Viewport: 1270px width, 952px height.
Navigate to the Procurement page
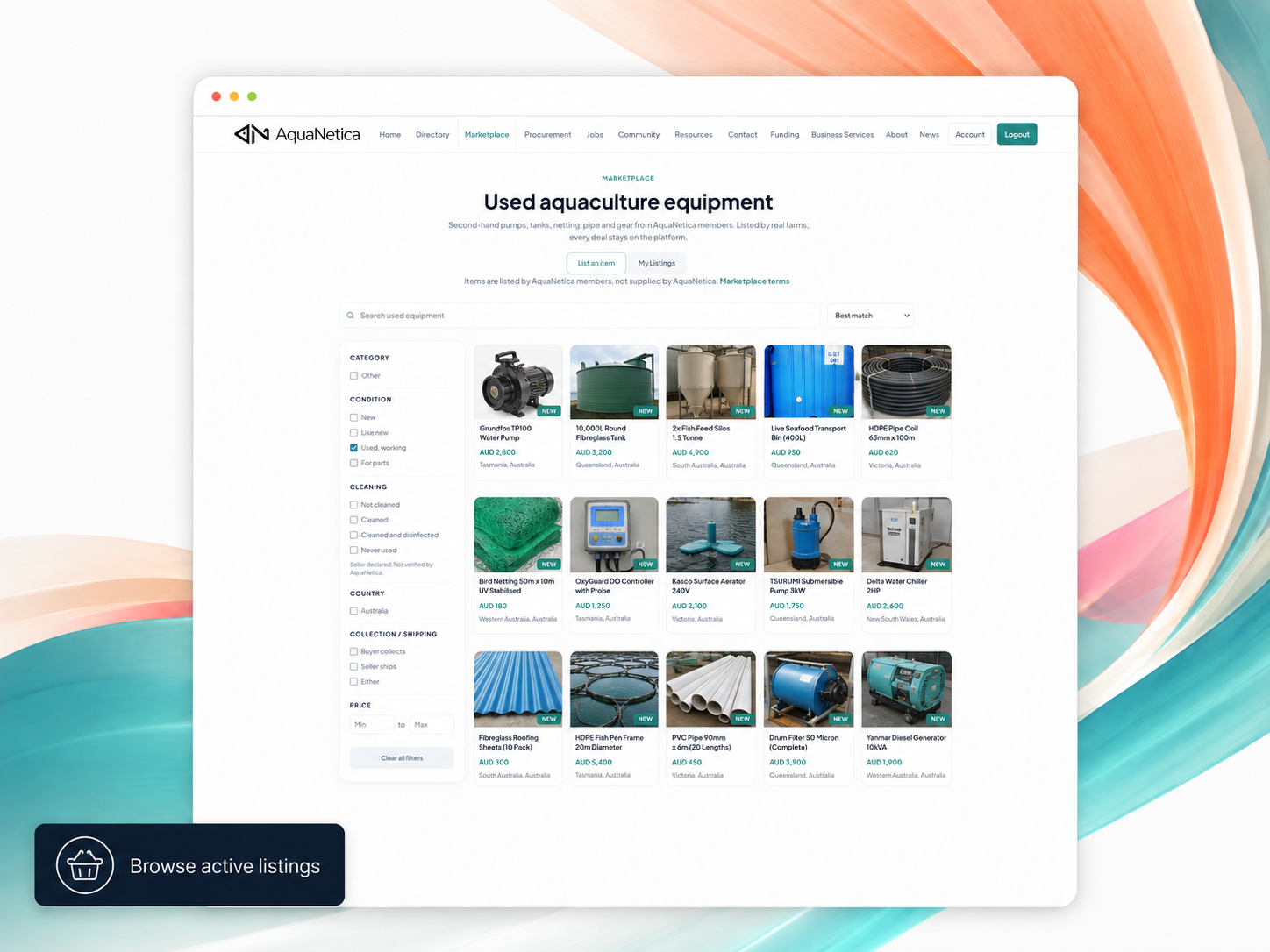[x=547, y=135]
